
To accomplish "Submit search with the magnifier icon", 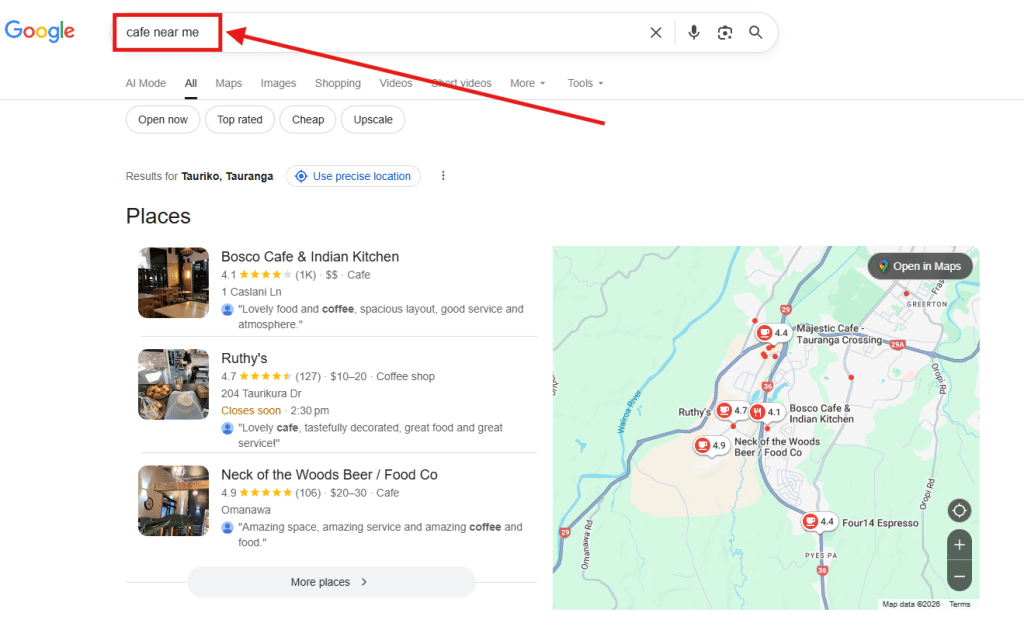I will pos(756,33).
